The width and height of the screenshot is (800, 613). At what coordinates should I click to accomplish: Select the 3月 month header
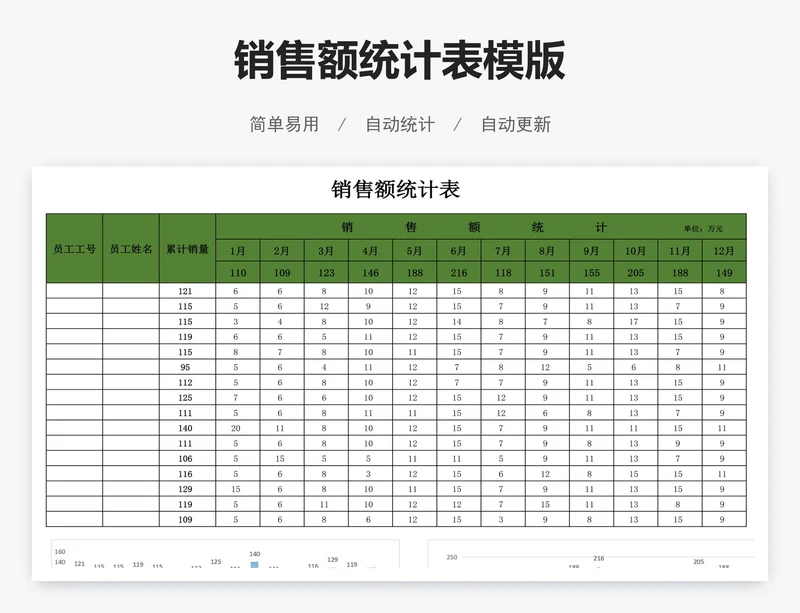[x=327, y=251]
